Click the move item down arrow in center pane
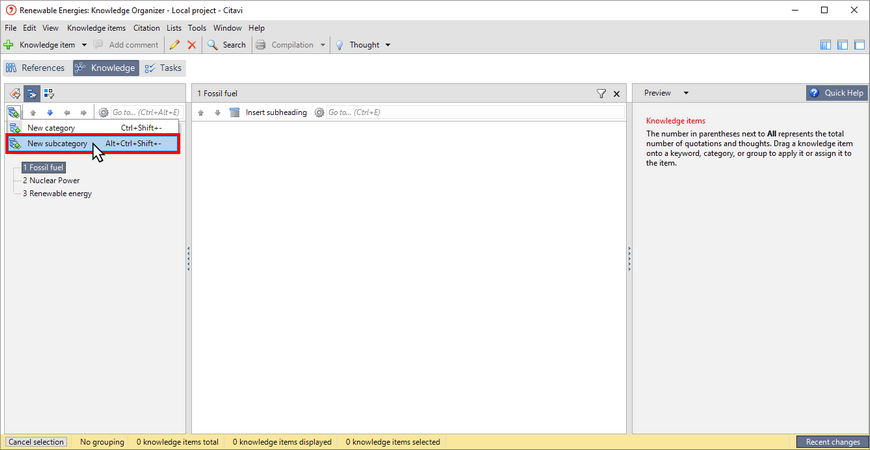870x450 pixels. pos(218,113)
